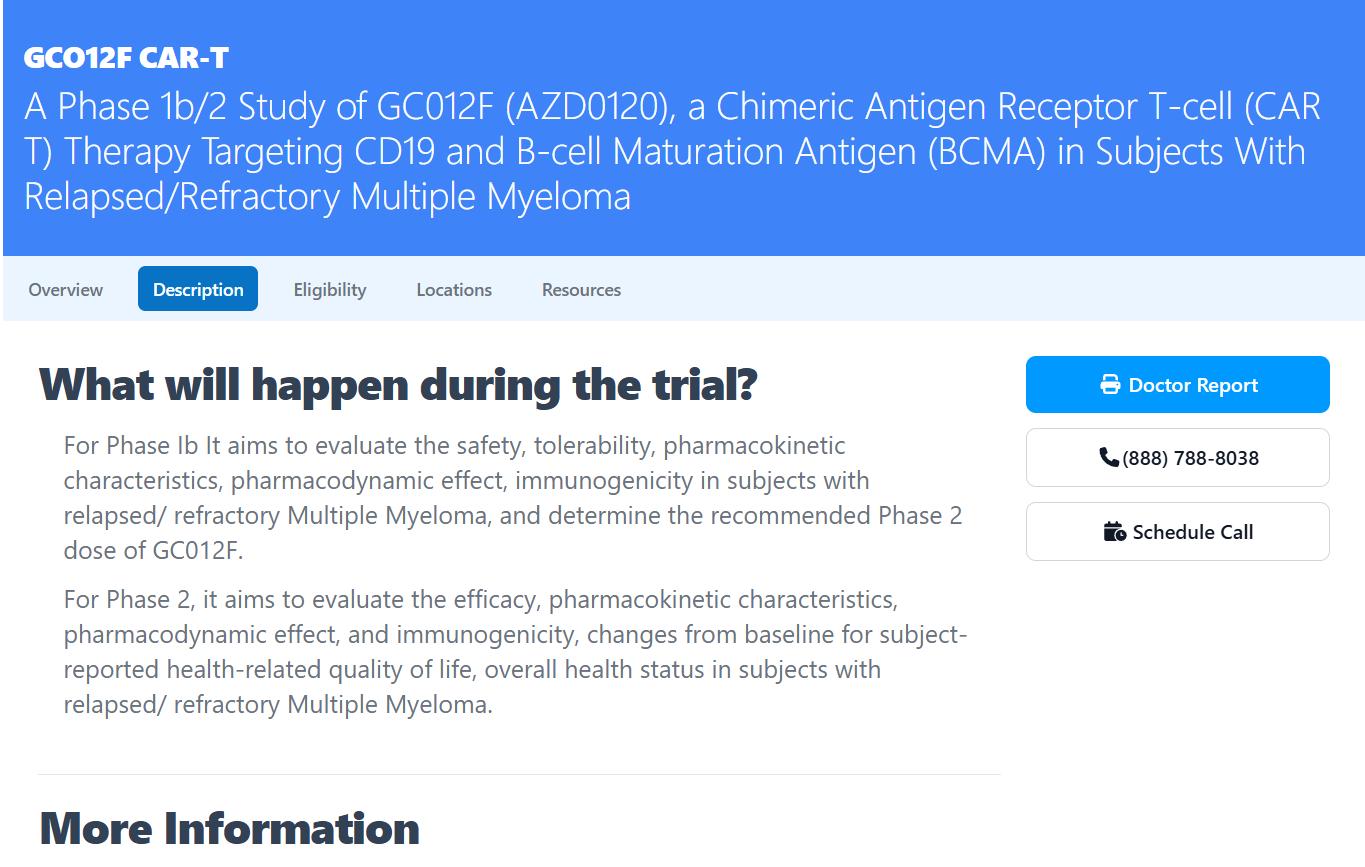Click the Schedule Call text
The image size is (1365, 867).
[1192, 532]
